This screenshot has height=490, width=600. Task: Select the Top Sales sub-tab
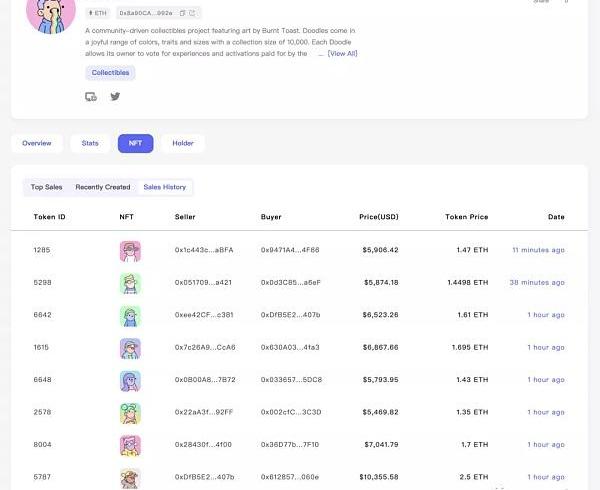(x=46, y=187)
